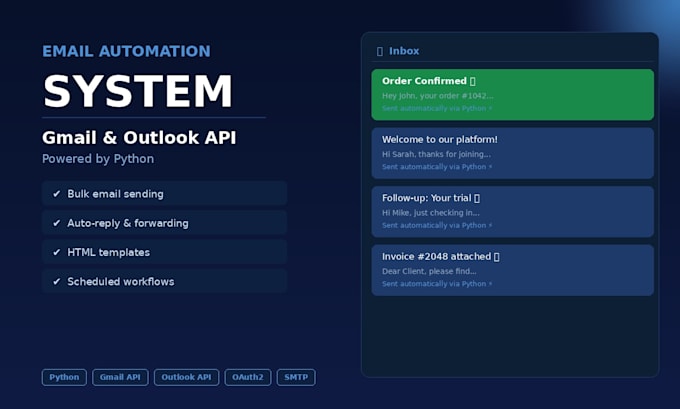The image size is (680, 409).
Task: Click the Python tag badge
Action: pos(64,377)
